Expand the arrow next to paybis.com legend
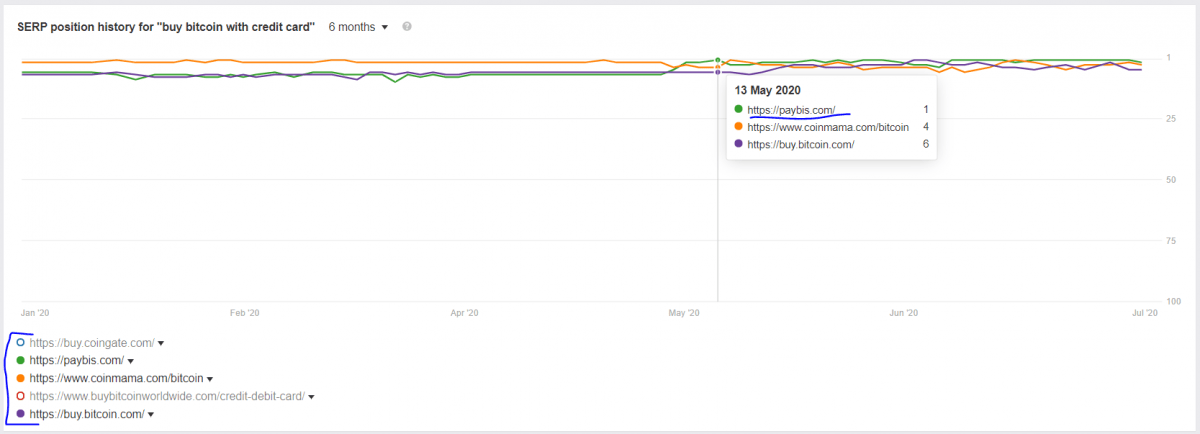 pos(131,361)
